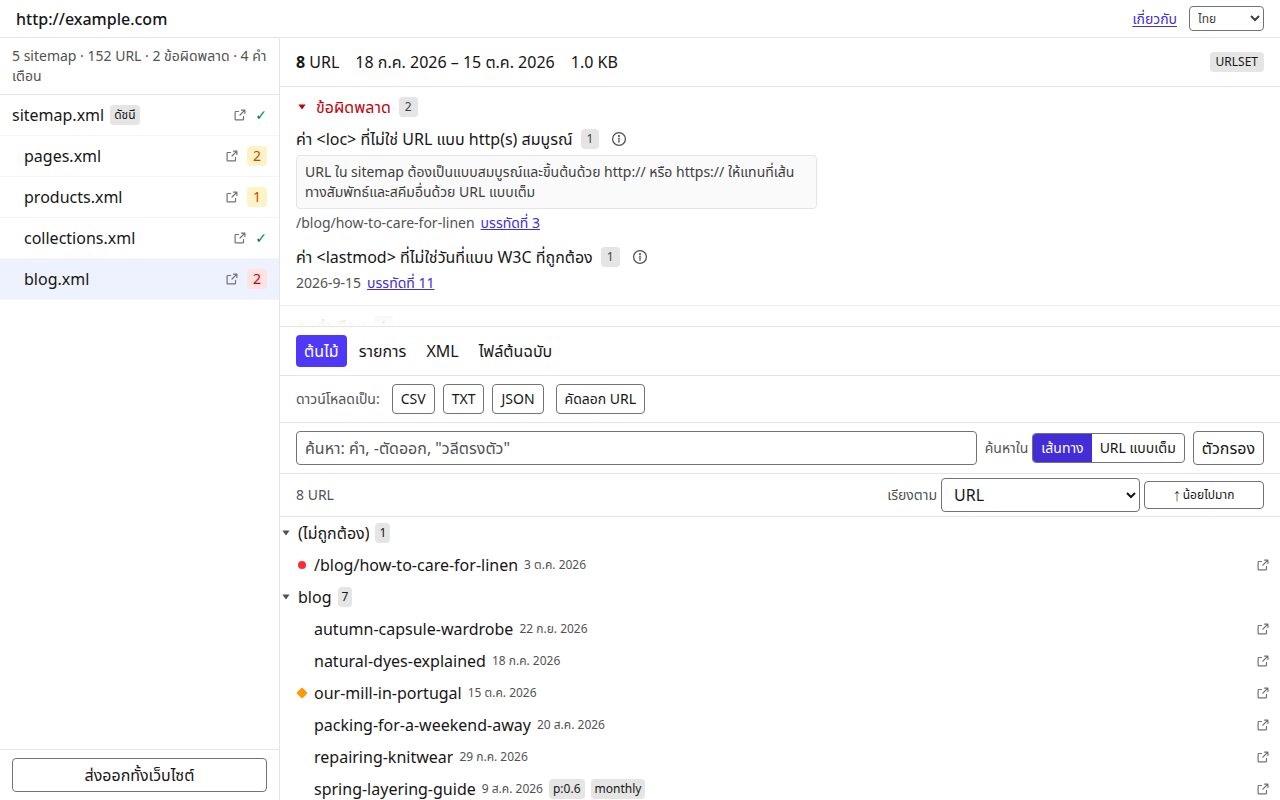Switch to the ไฟล์ต้นฉบับ tab
Image resolution: width=1280 pixels, height=800 pixels.
515,351
